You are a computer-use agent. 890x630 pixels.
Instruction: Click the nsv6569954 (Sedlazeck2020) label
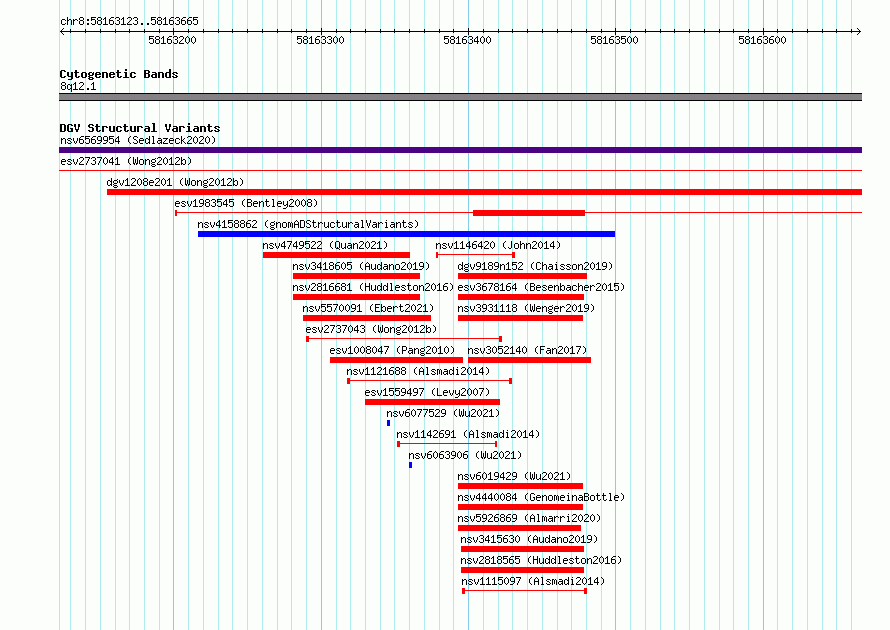138,140
